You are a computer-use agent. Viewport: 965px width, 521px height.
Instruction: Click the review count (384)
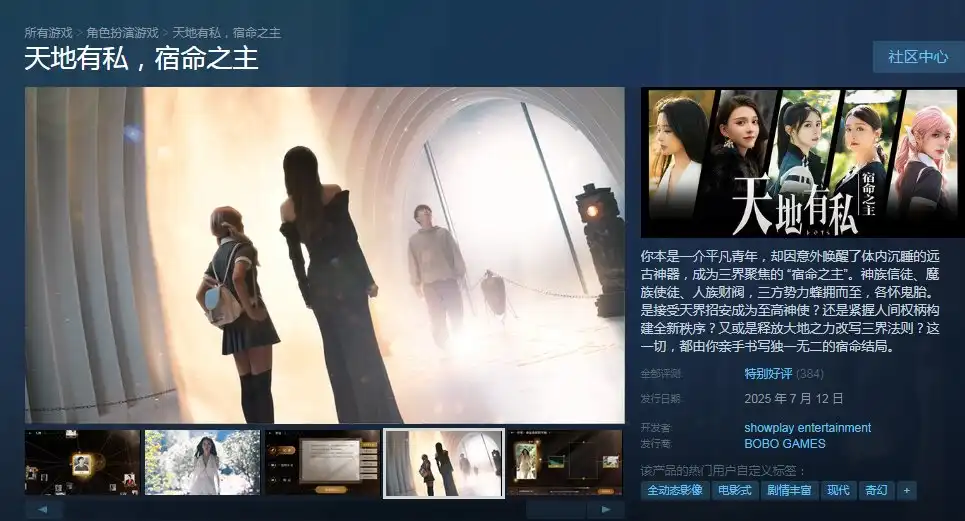point(810,373)
